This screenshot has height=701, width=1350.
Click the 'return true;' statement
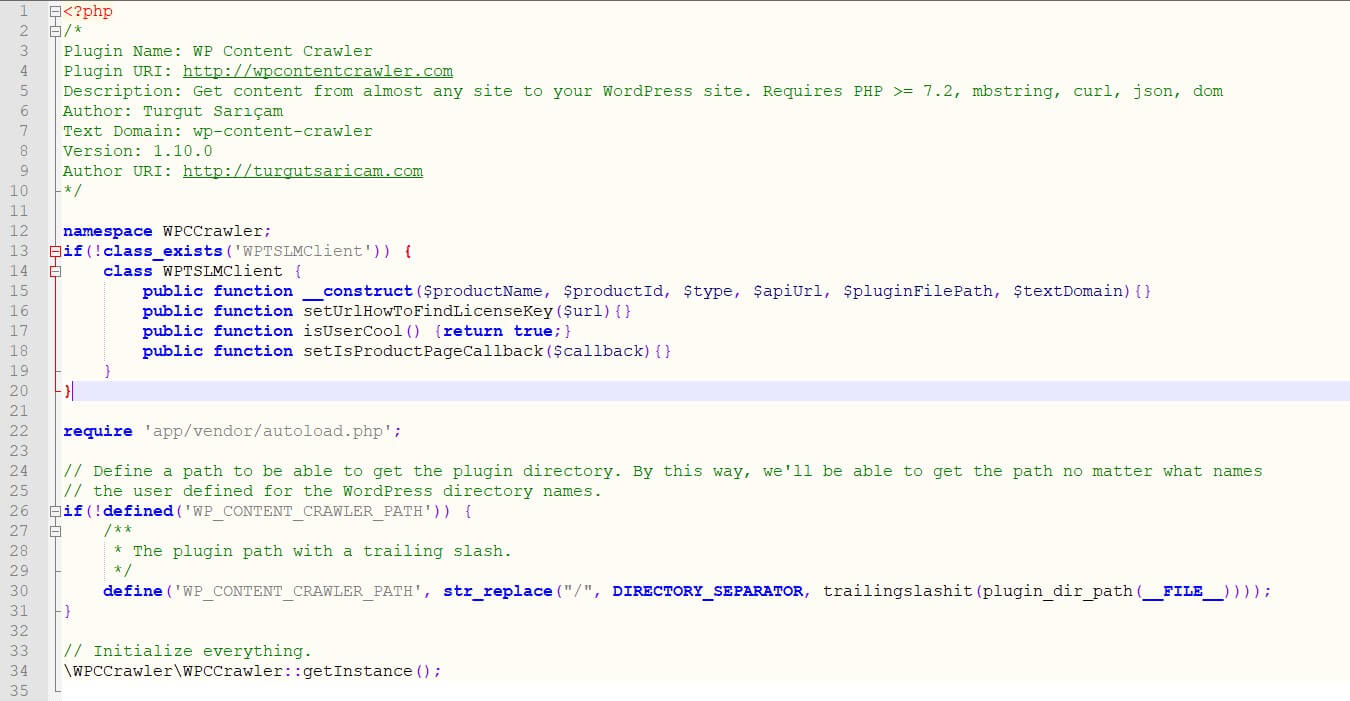pyautogui.click(x=503, y=331)
